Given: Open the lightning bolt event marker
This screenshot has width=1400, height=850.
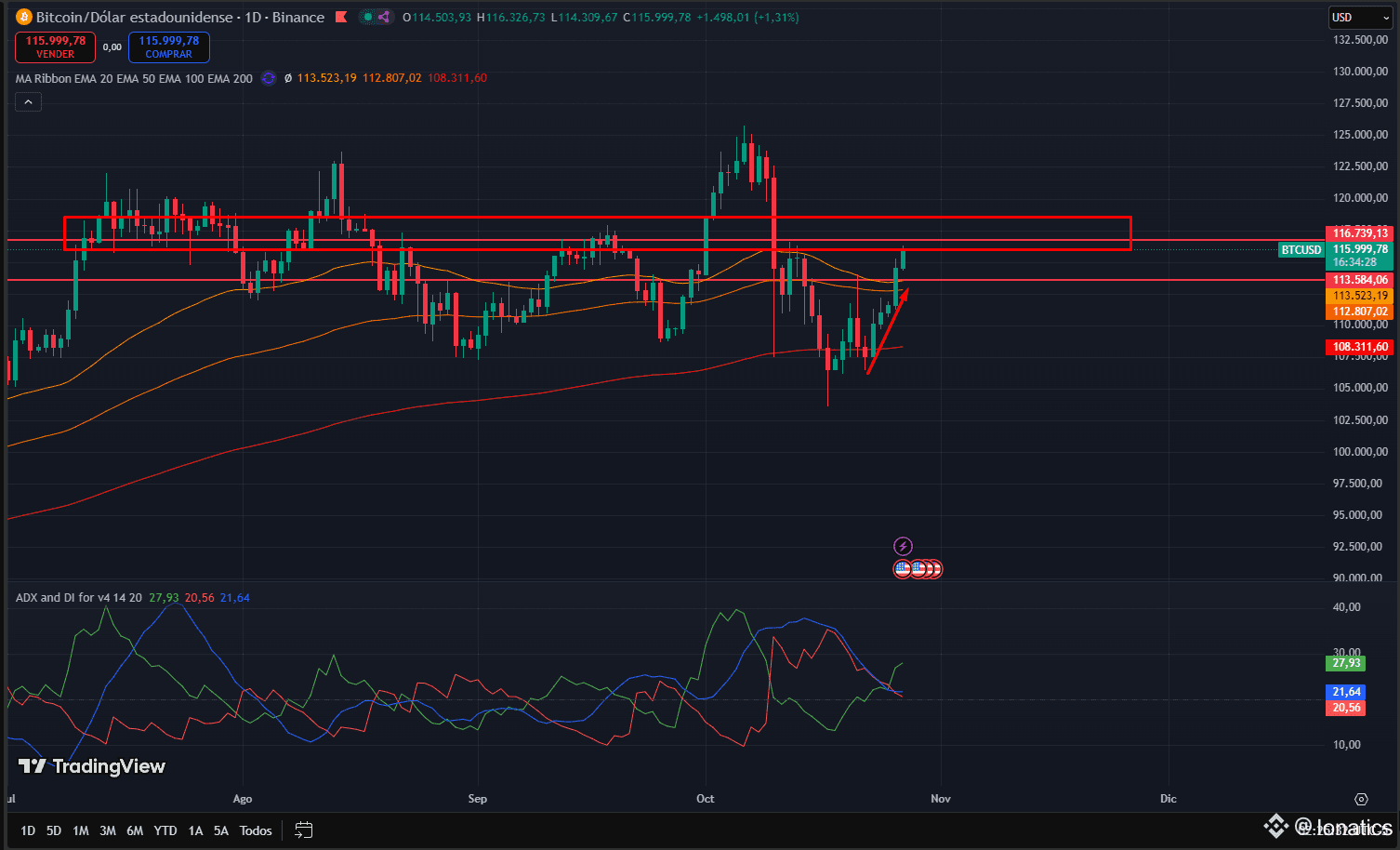Looking at the screenshot, I should [x=903, y=546].
